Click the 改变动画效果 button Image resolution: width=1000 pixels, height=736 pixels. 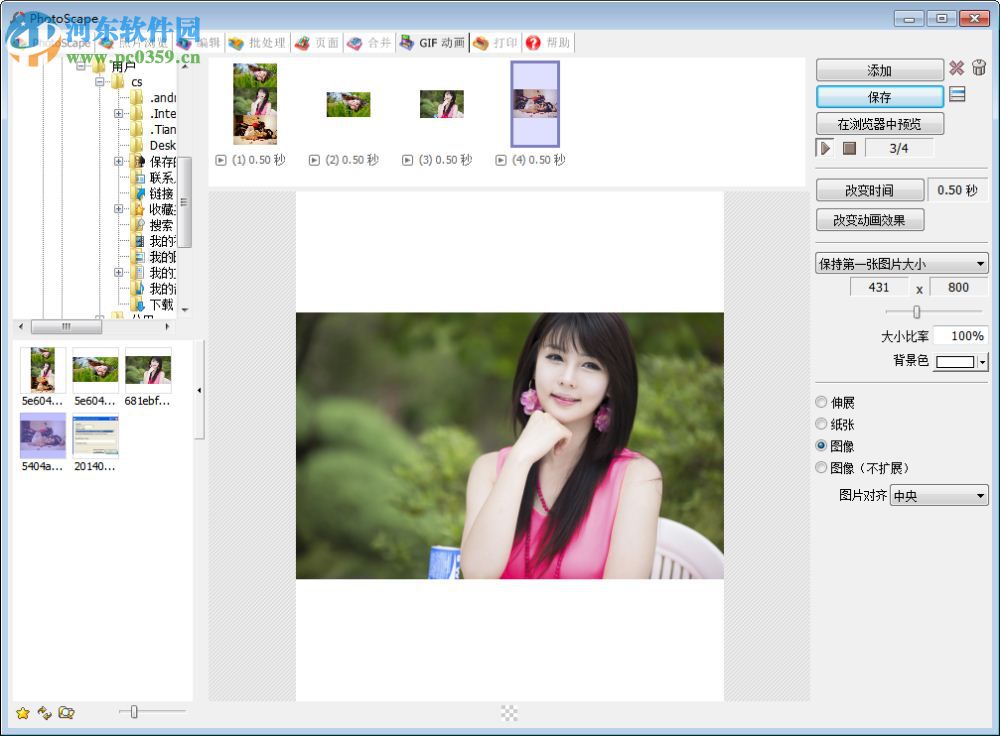pyautogui.click(x=870, y=220)
